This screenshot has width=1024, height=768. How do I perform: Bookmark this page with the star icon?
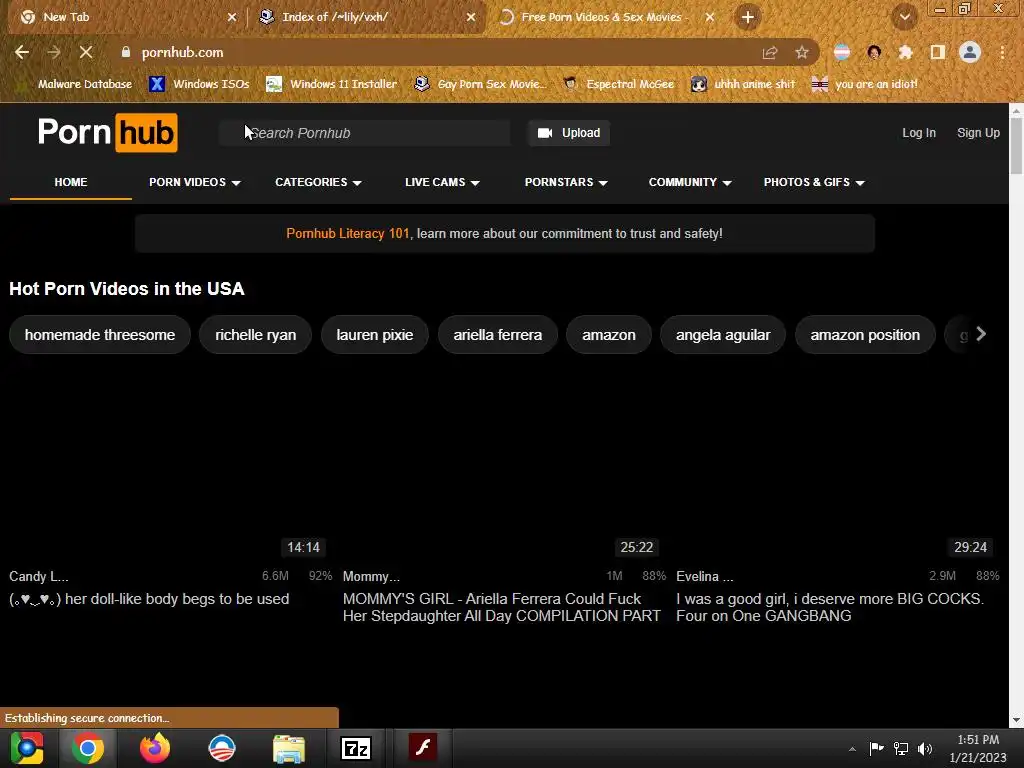(x=802, y=53)
